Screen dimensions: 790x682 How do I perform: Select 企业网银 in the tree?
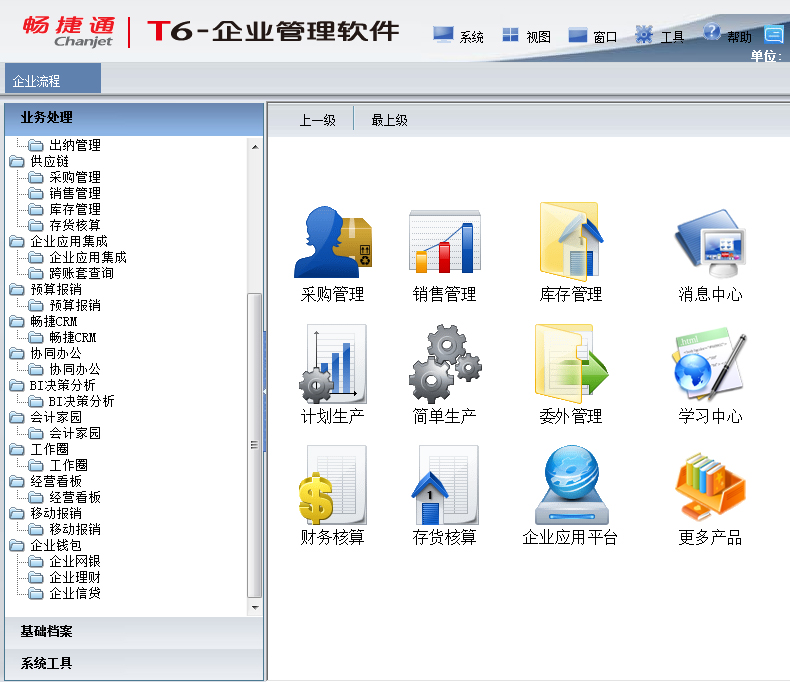pos(75,561)
